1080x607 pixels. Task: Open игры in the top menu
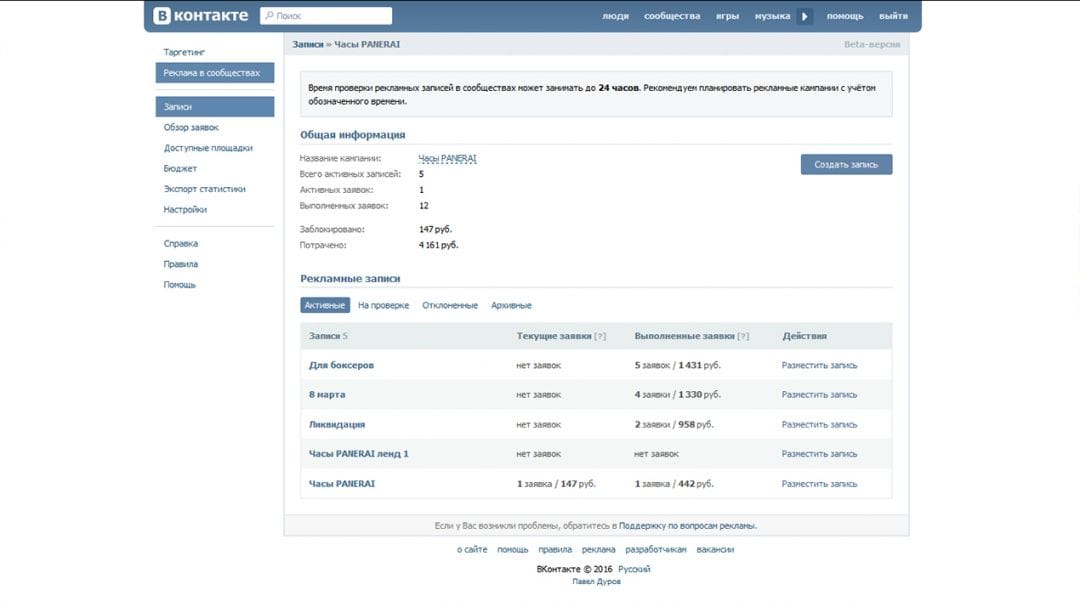coord(727,16)
